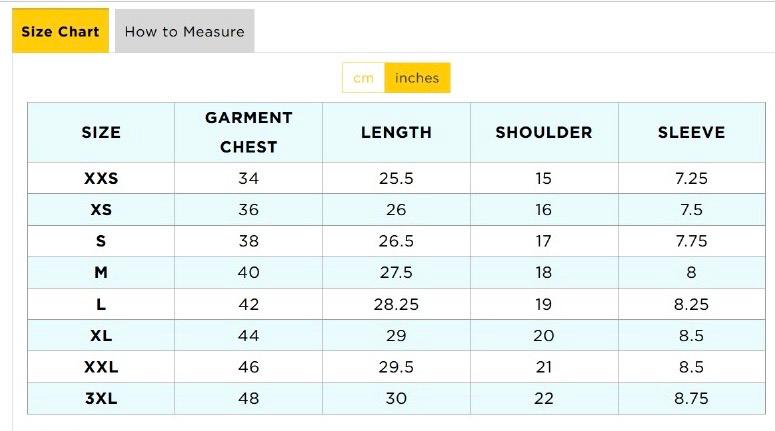Click the LENGTH column header
Image resolution: width=775 pixels, height=431 pixels.
(396, 132)
